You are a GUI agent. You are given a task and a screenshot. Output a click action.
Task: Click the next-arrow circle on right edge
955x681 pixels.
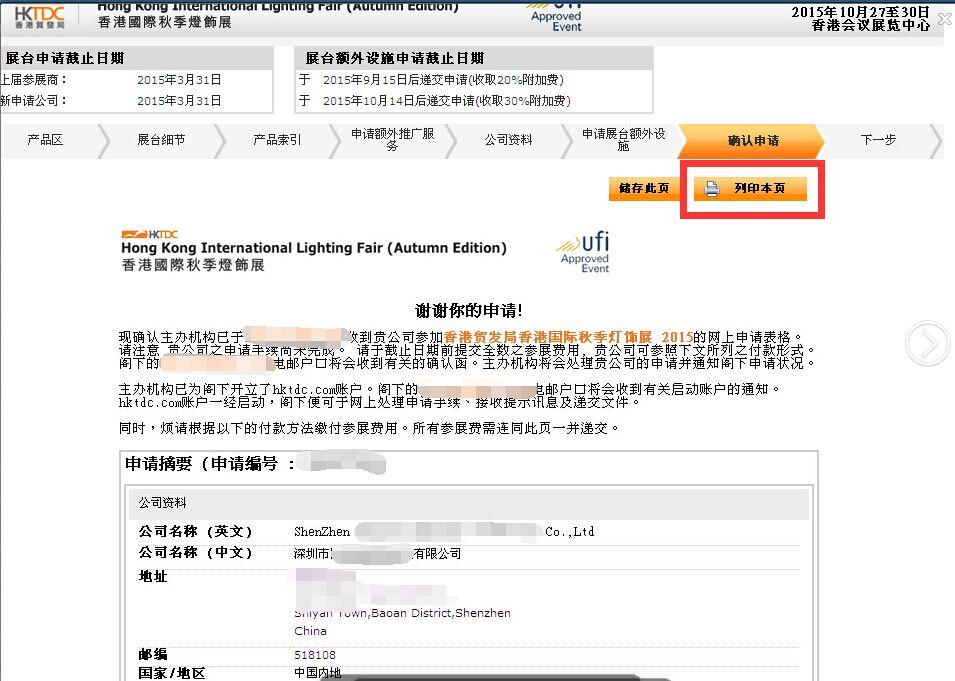(928, 344)
